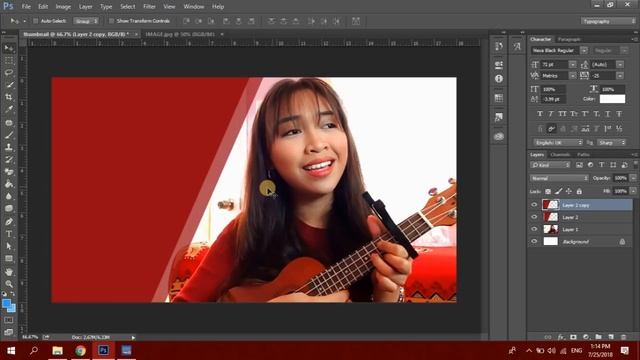Enable the Auto-Select checkbox
The height and width of the screenshot is (360, 640).
(36, 21)
